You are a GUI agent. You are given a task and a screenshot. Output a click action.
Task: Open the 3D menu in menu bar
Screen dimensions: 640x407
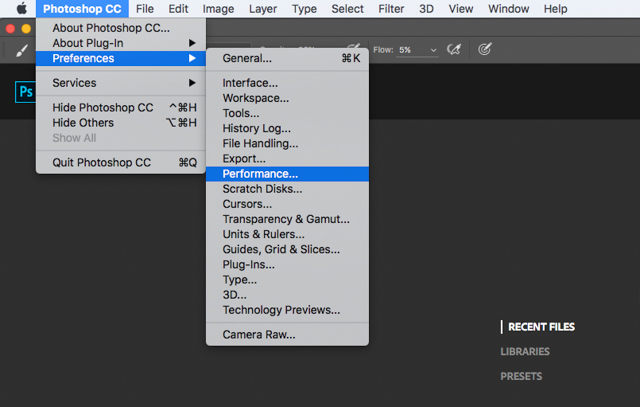(426, 9)
